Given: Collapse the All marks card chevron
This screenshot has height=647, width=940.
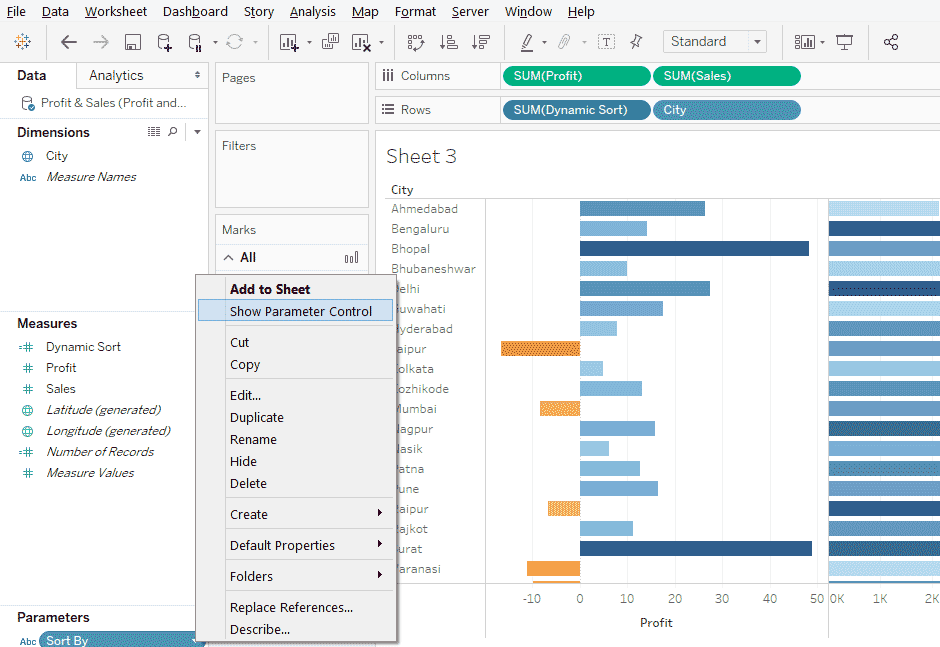Looking at the screenshot, I should point(228,258).
